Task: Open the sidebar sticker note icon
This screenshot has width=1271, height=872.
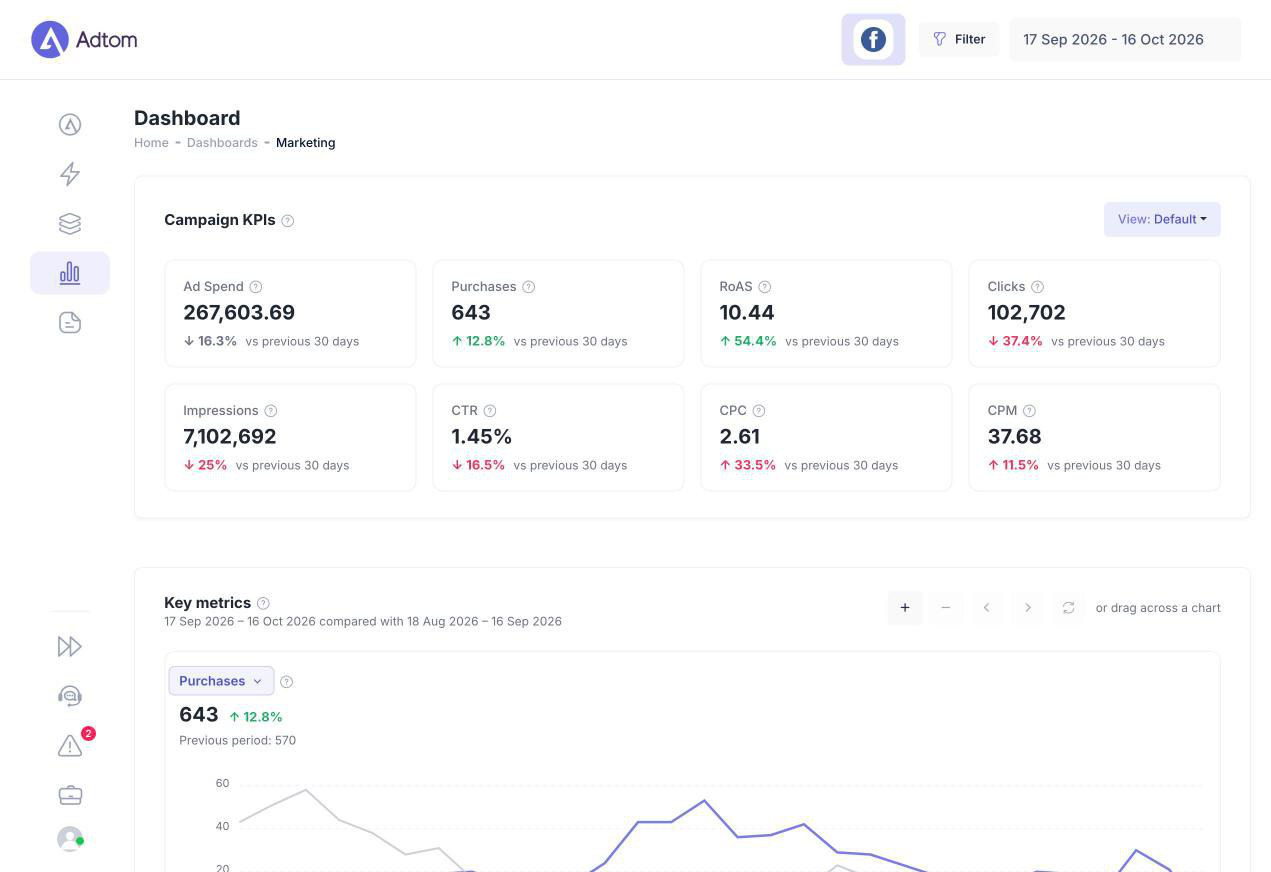Action: (x=70, y=322)
